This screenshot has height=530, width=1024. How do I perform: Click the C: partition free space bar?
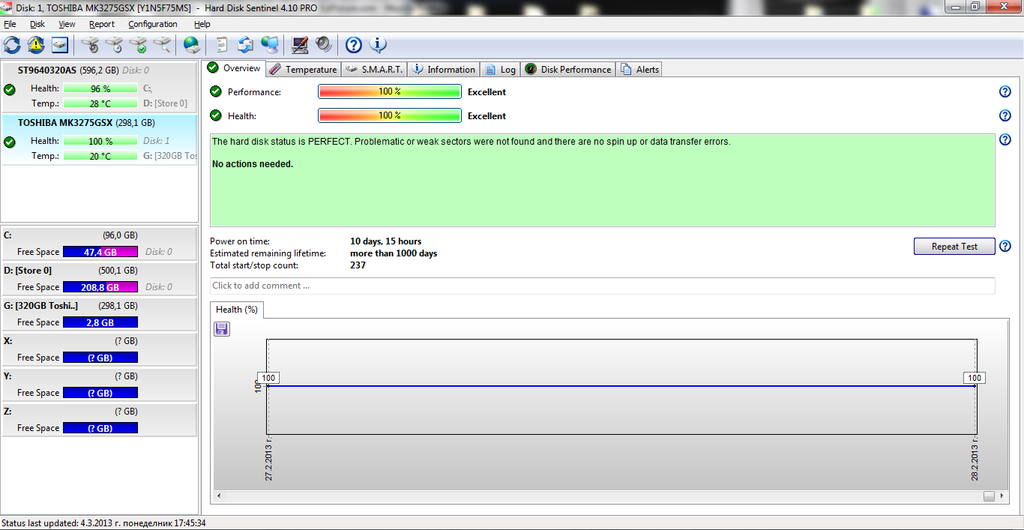coord(100,252)
